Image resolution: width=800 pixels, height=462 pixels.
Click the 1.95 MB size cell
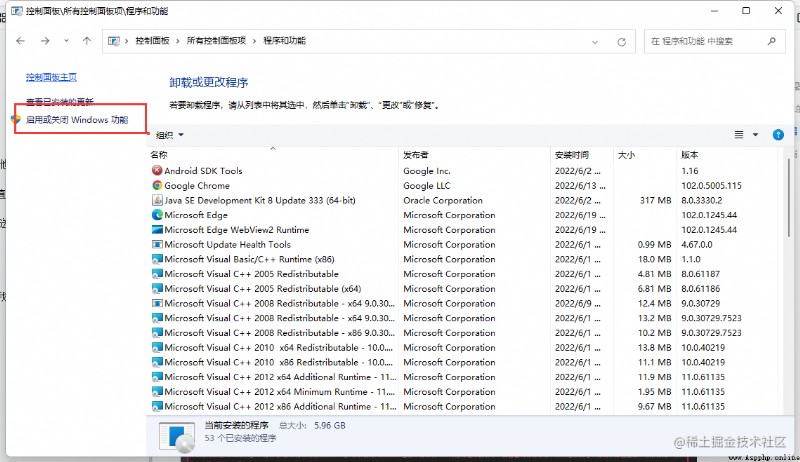[655, 392]
